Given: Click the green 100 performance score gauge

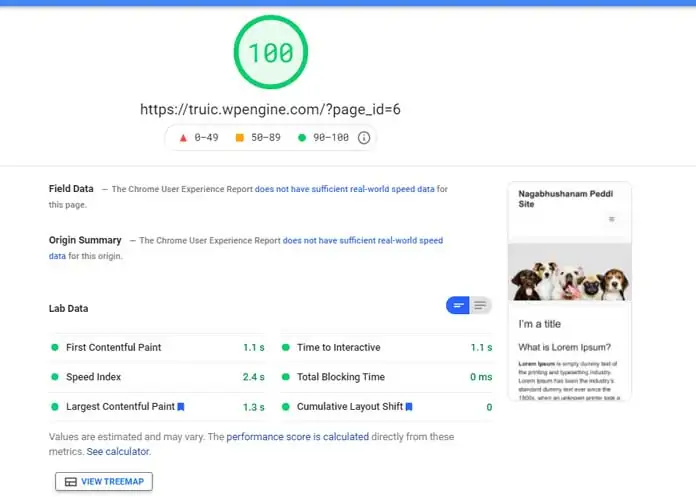Looking at the screenshot, I should 271,52.
